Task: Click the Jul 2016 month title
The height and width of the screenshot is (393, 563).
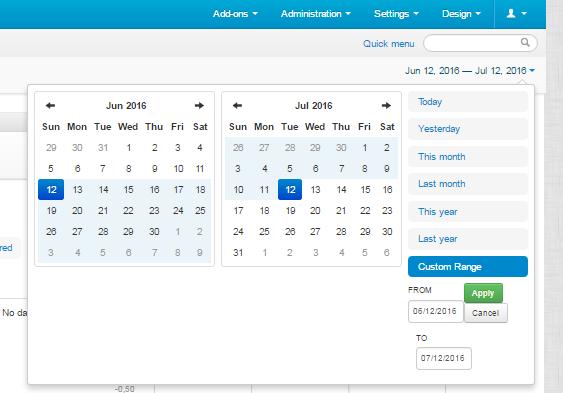Action: tap(313, 106)
